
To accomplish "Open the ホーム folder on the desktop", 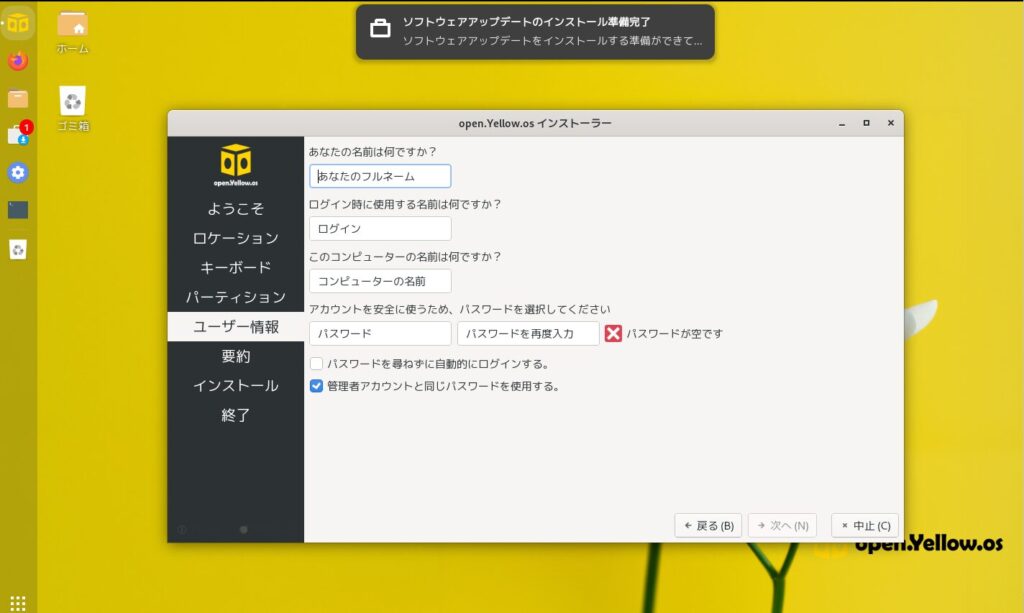I will (72, 27).
